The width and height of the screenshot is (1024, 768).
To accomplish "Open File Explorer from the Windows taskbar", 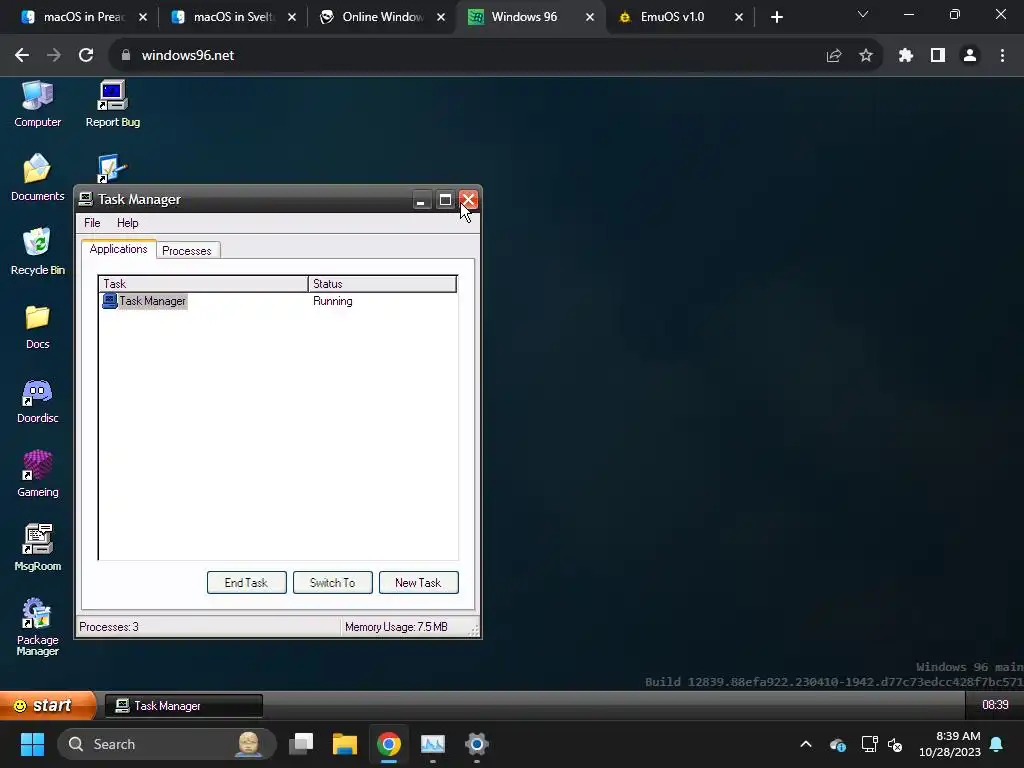I will (345, 744).
